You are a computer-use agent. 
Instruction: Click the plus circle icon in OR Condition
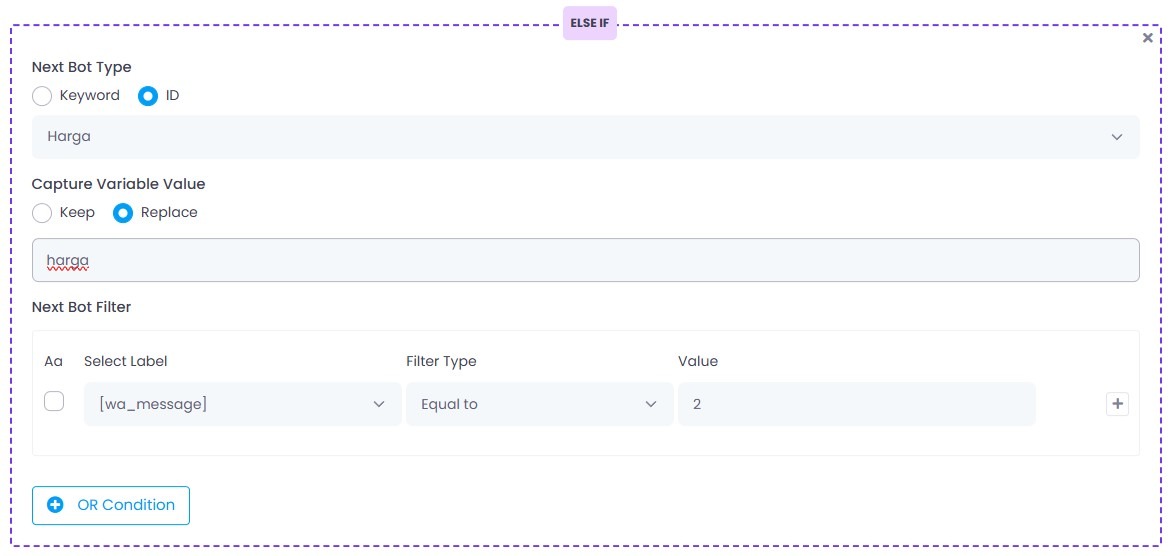55,505
